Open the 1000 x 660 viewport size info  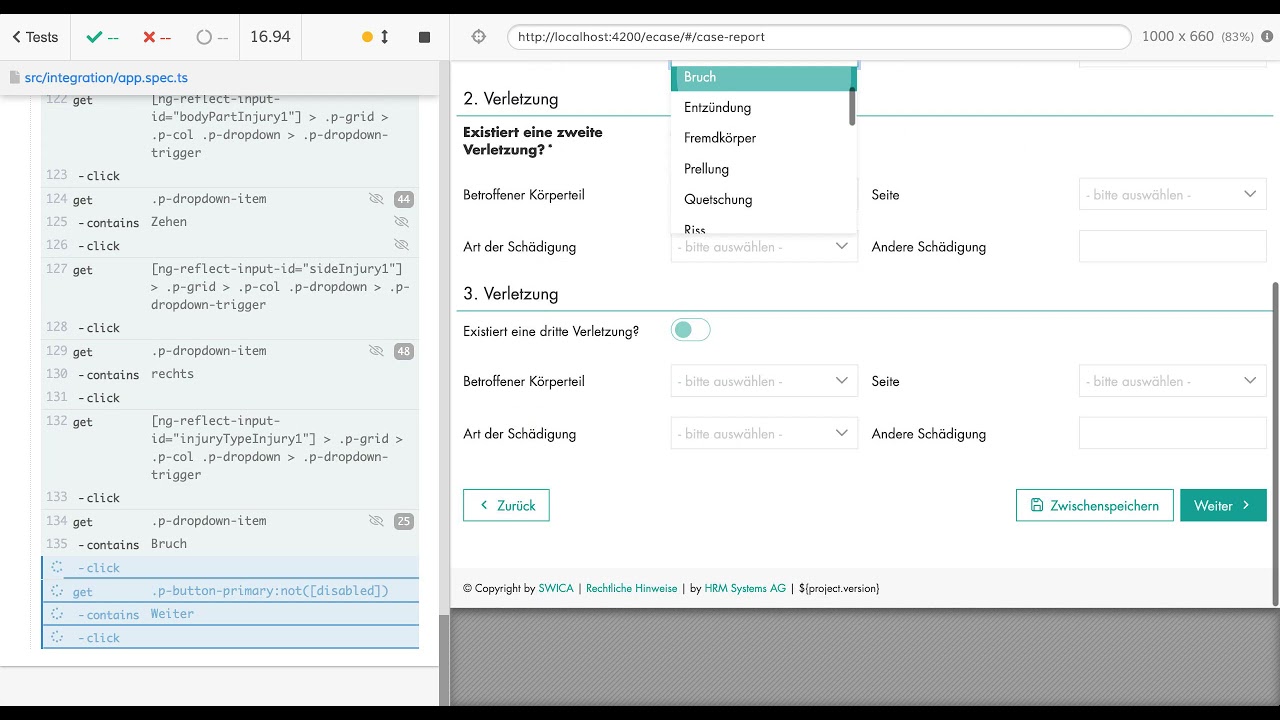(1197, 37)
